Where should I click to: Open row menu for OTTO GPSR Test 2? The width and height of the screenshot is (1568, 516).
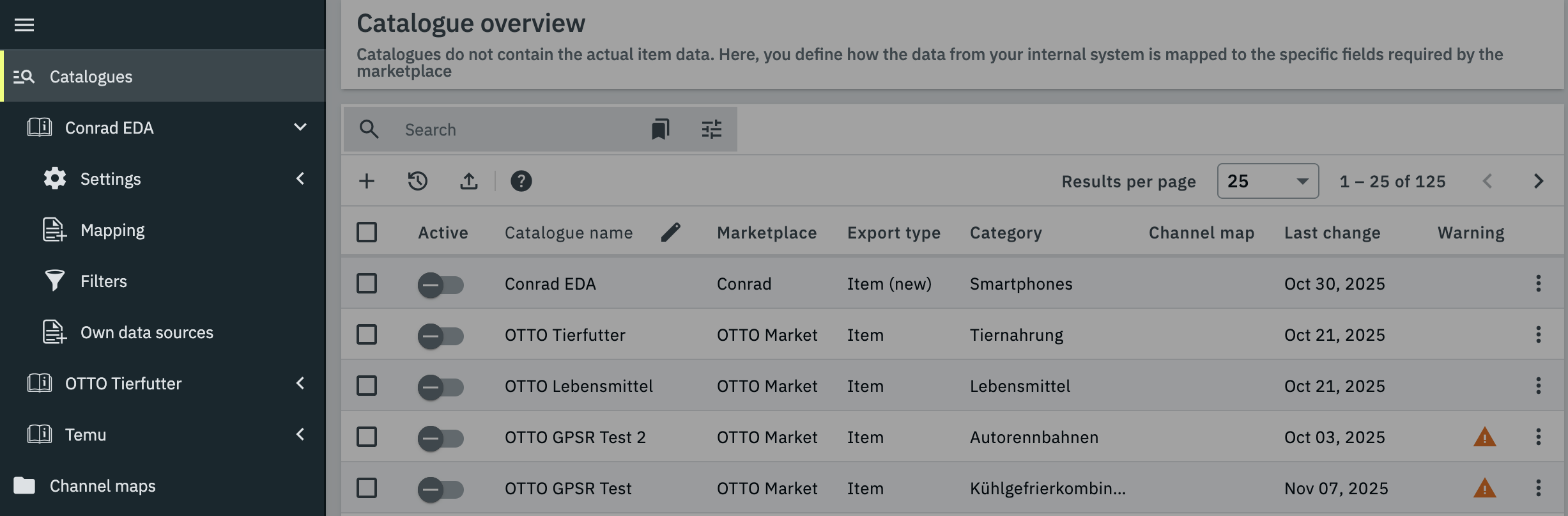coord(1539,437)
